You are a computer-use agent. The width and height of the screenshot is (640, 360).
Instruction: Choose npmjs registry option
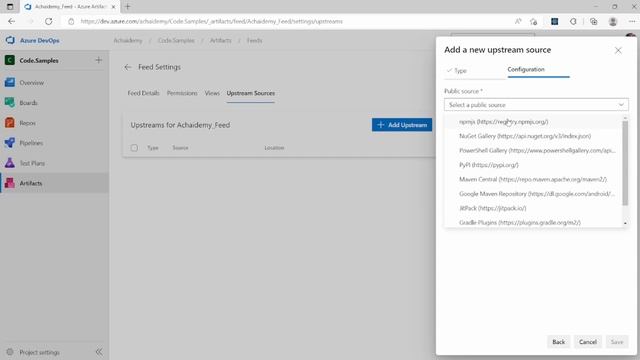533,122
